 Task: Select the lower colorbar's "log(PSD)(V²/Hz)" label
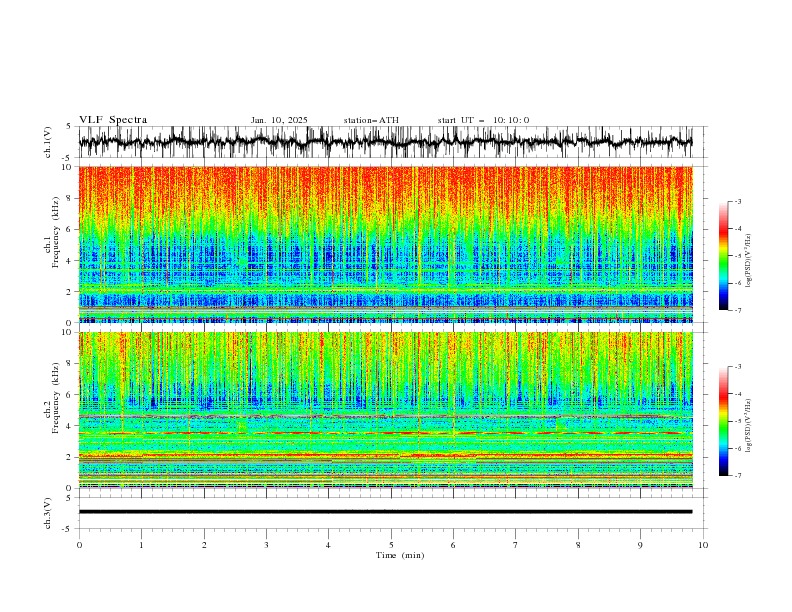coord(748,425)
